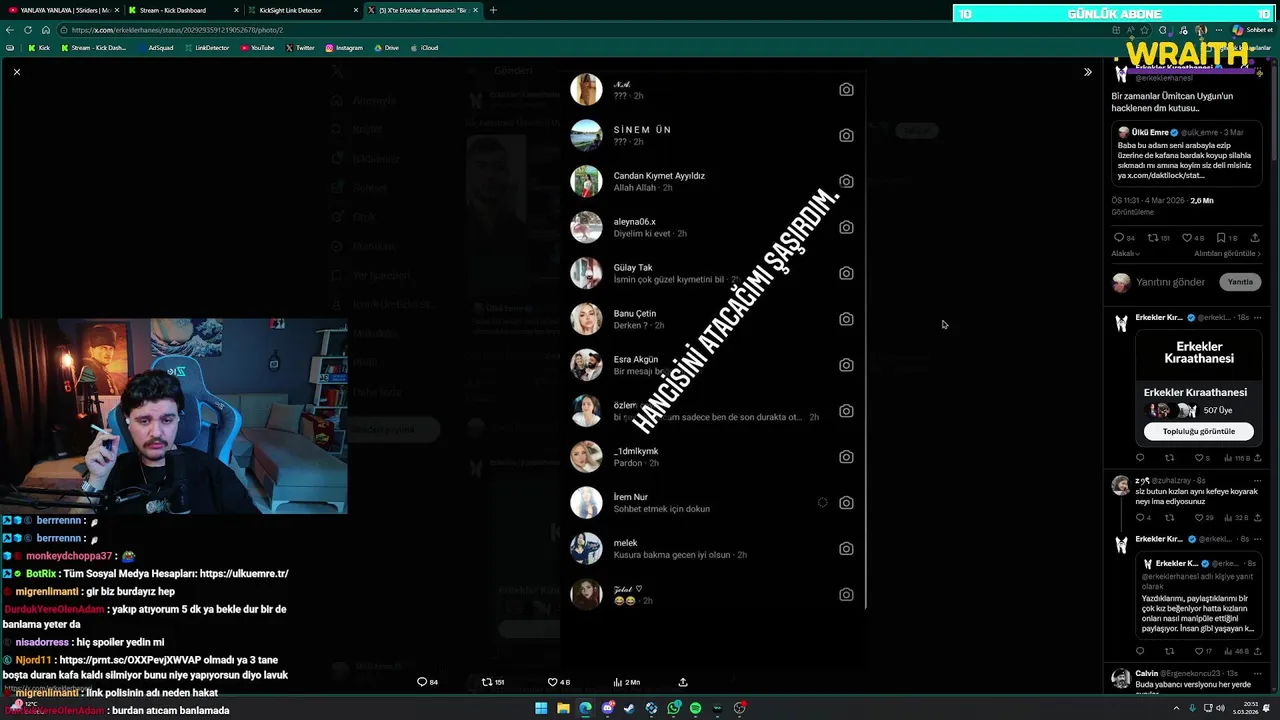Viewport: 1280px width, 720px height.
Task: Open the Drive bookmark
Action: [386, 48]
